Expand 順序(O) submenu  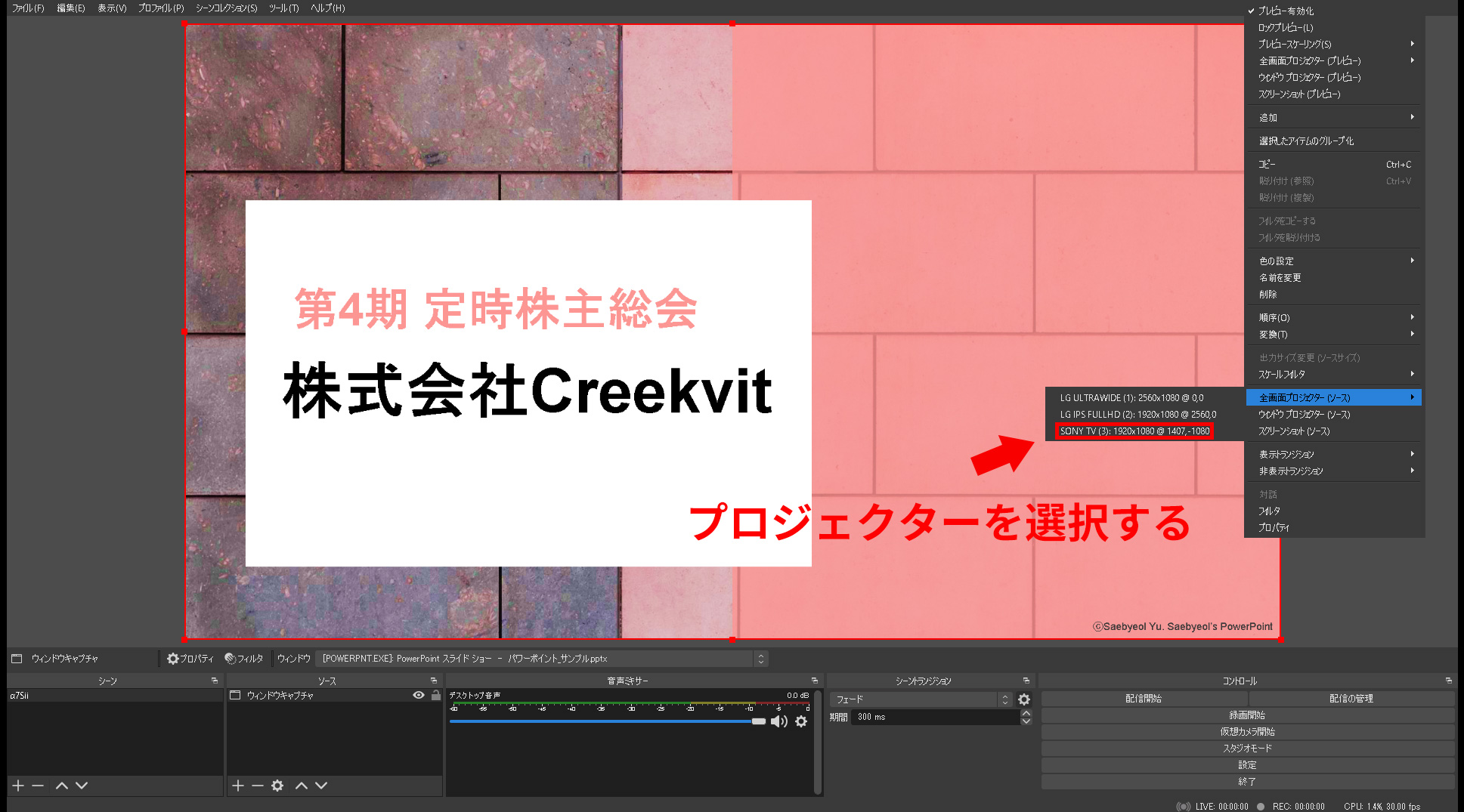[1333, 317]
